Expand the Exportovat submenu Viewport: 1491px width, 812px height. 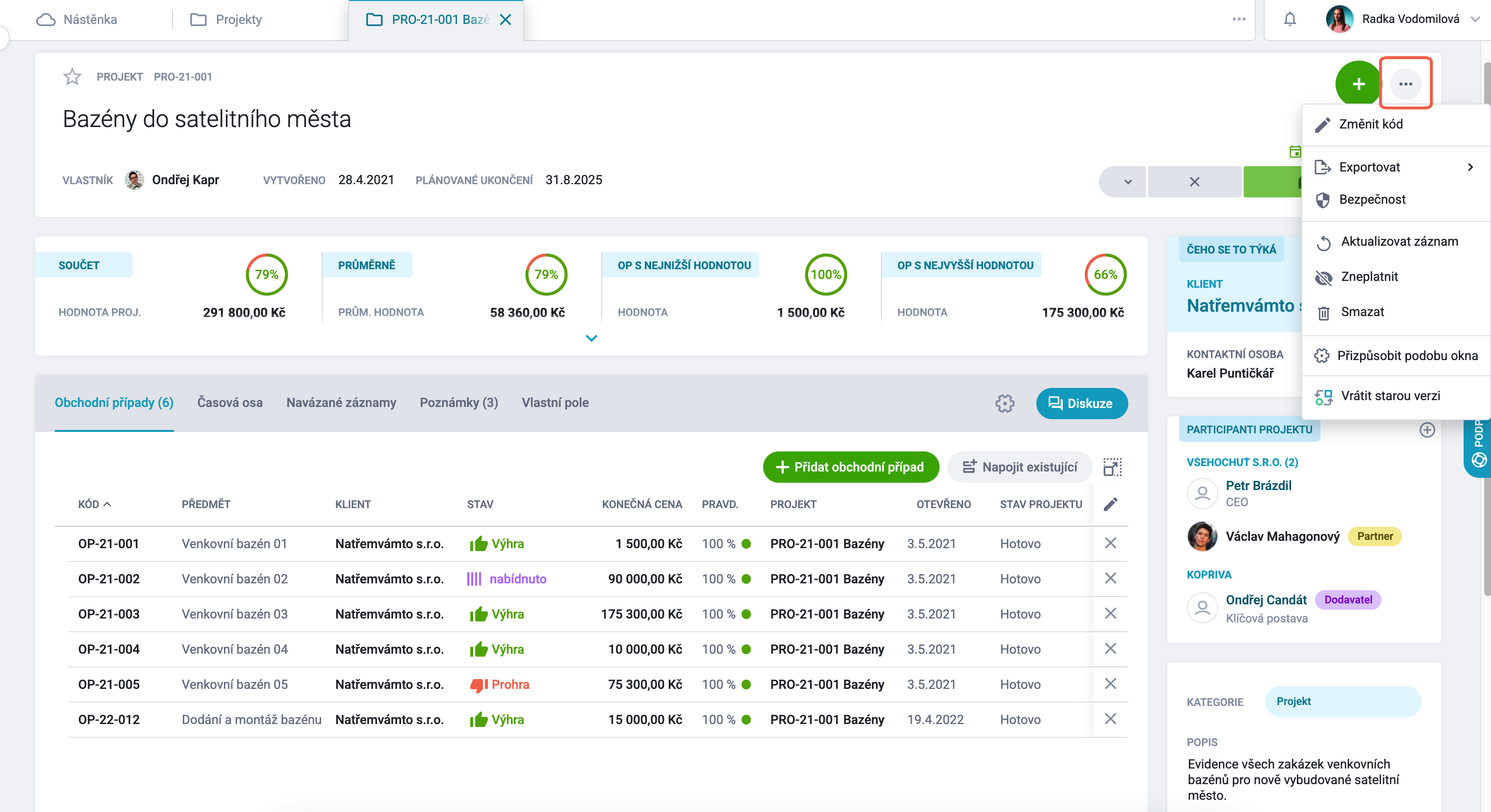point(1470,167)
